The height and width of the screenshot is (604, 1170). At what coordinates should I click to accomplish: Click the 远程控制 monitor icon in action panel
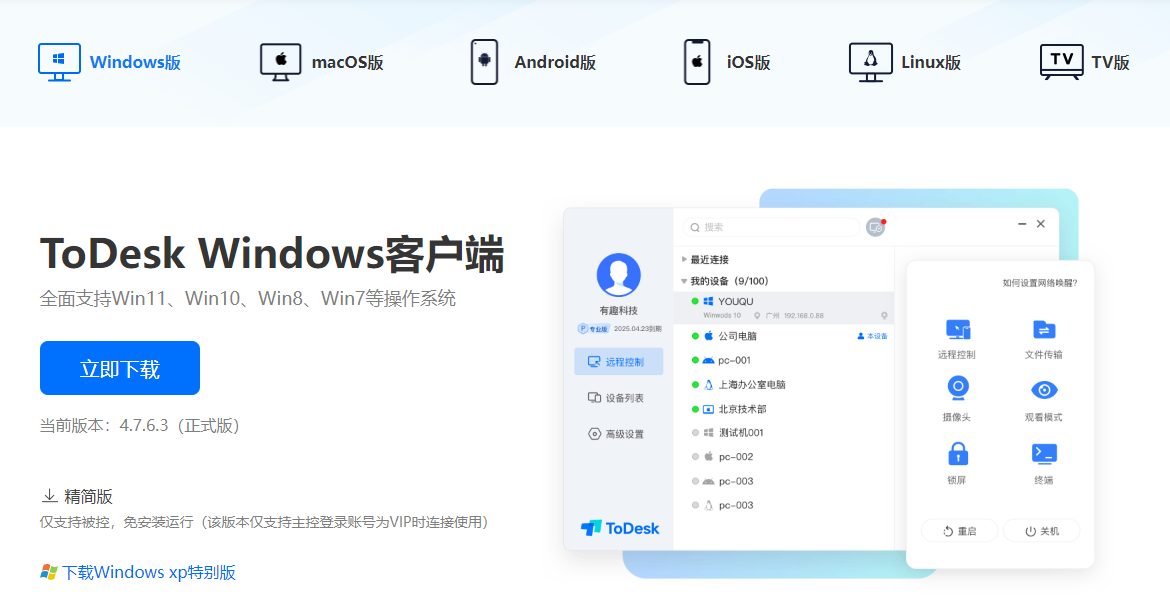point(957,329)
